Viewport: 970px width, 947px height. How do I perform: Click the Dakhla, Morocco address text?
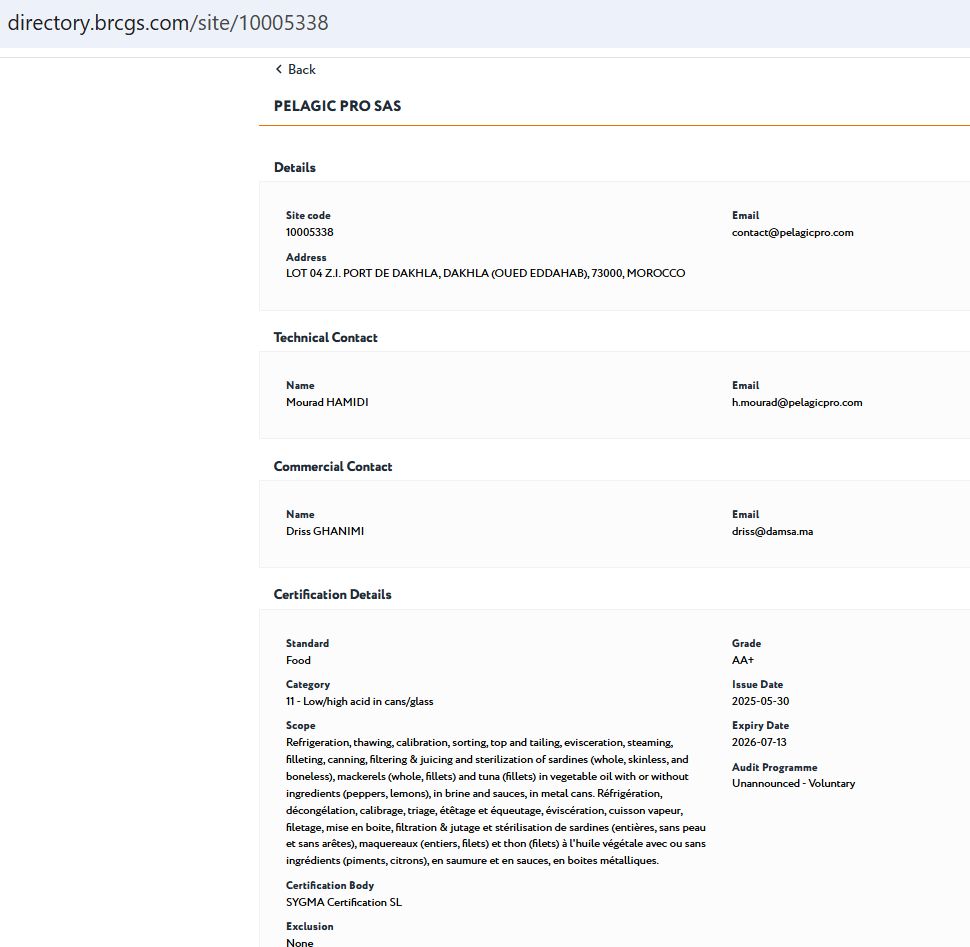[485, 273]
